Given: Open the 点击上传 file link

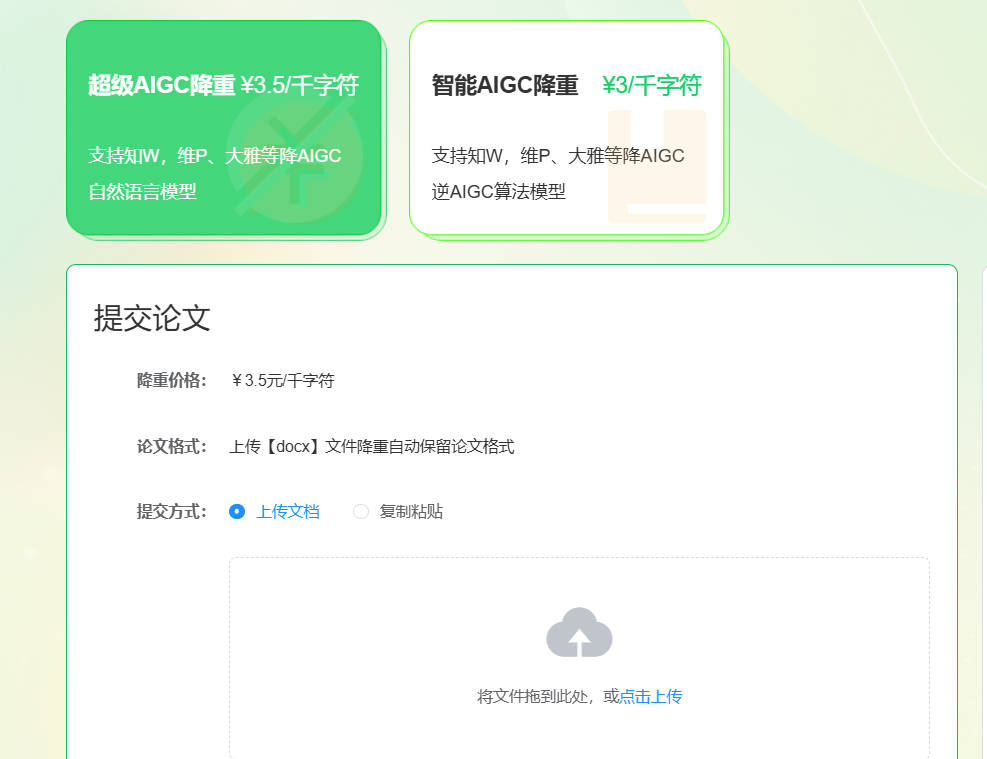Looking at the screenshot, I should click(651, 697).
